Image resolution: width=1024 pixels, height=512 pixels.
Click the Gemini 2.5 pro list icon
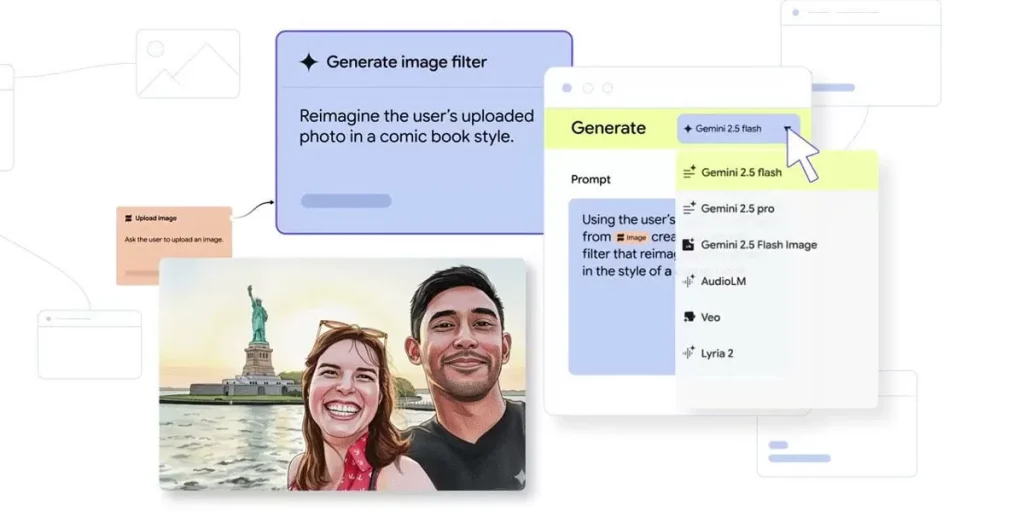(688, 209)
